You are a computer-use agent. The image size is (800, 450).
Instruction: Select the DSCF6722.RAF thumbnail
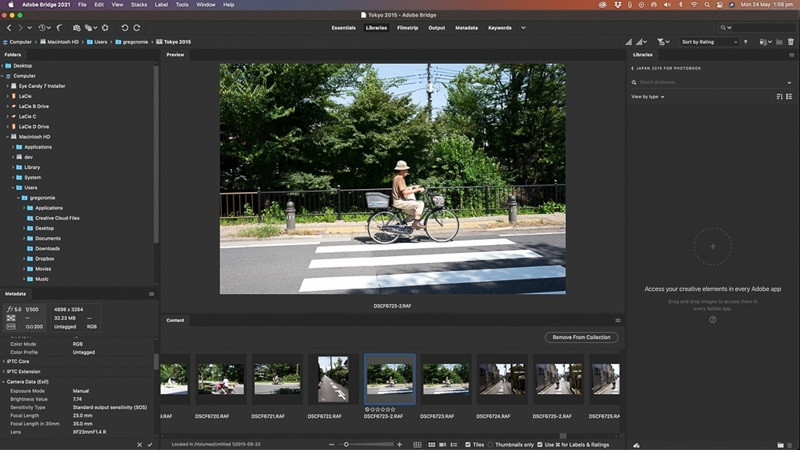pos(333,379)
